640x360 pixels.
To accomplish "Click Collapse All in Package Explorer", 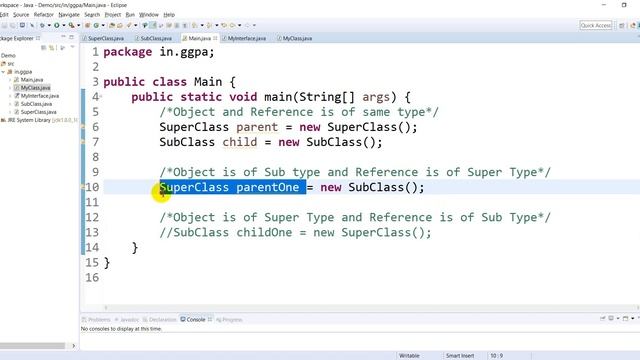I will click(x=44, y=48).
